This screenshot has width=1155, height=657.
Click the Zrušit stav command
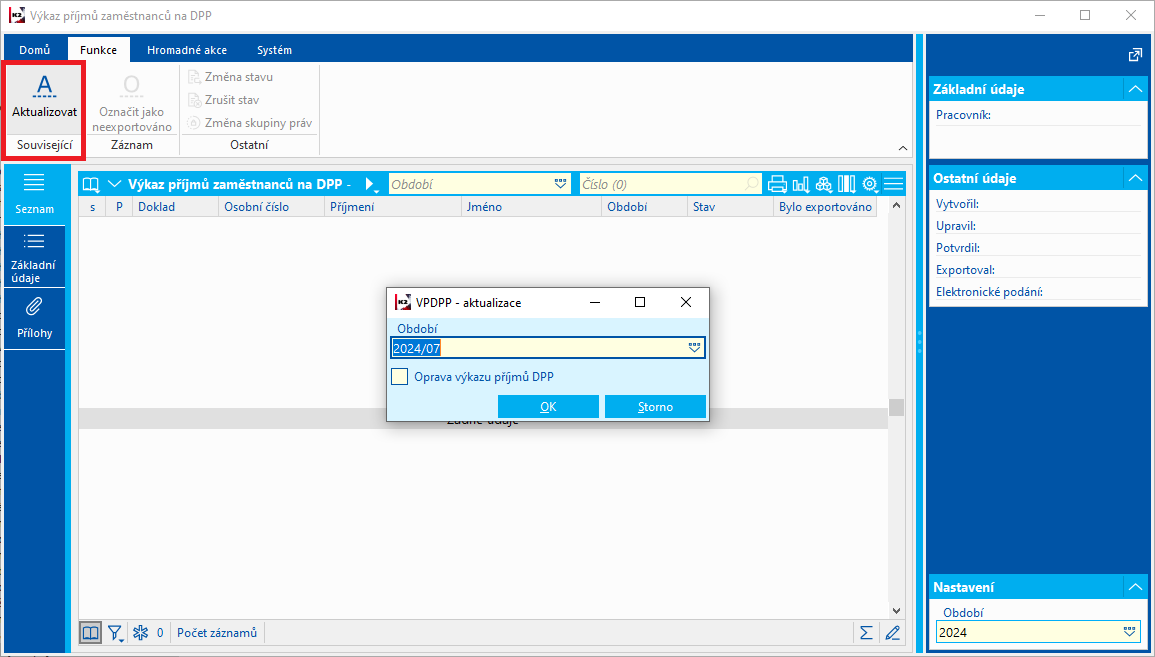point(224,100)
